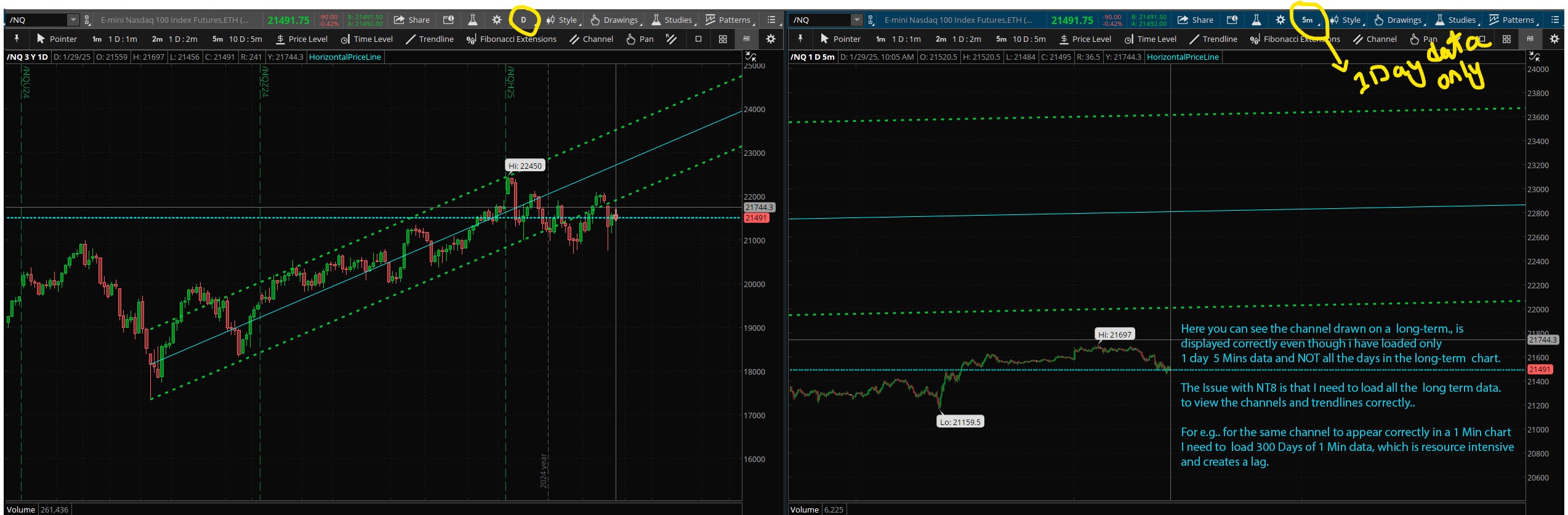
Task: Open the Drawings menu in left chart
Action: pyautogui.click(x=616, y=20)
